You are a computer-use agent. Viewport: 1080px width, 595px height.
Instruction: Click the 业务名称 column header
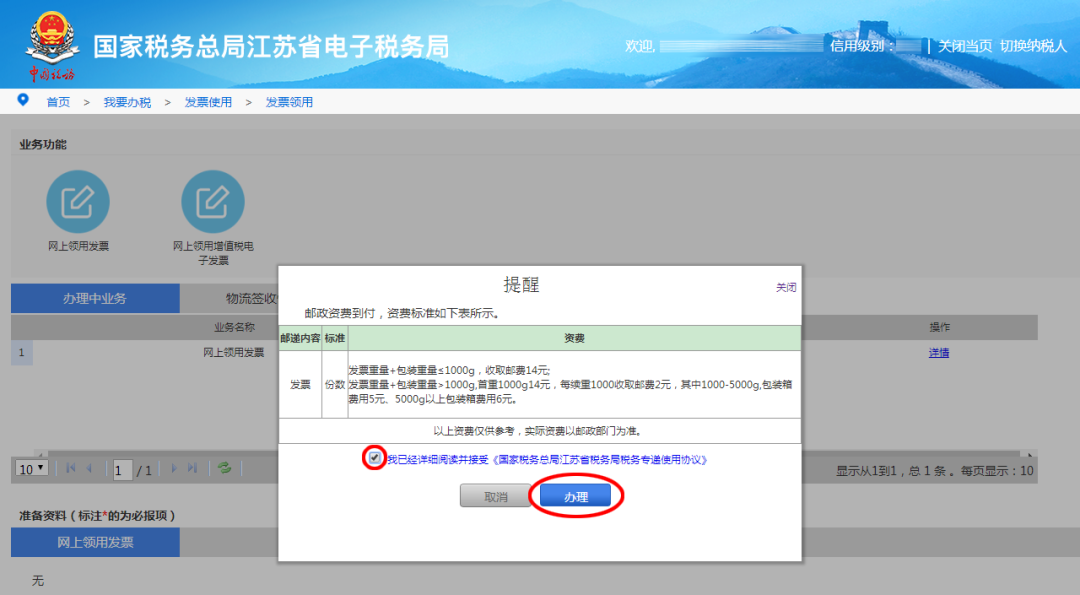coord(234,327)
